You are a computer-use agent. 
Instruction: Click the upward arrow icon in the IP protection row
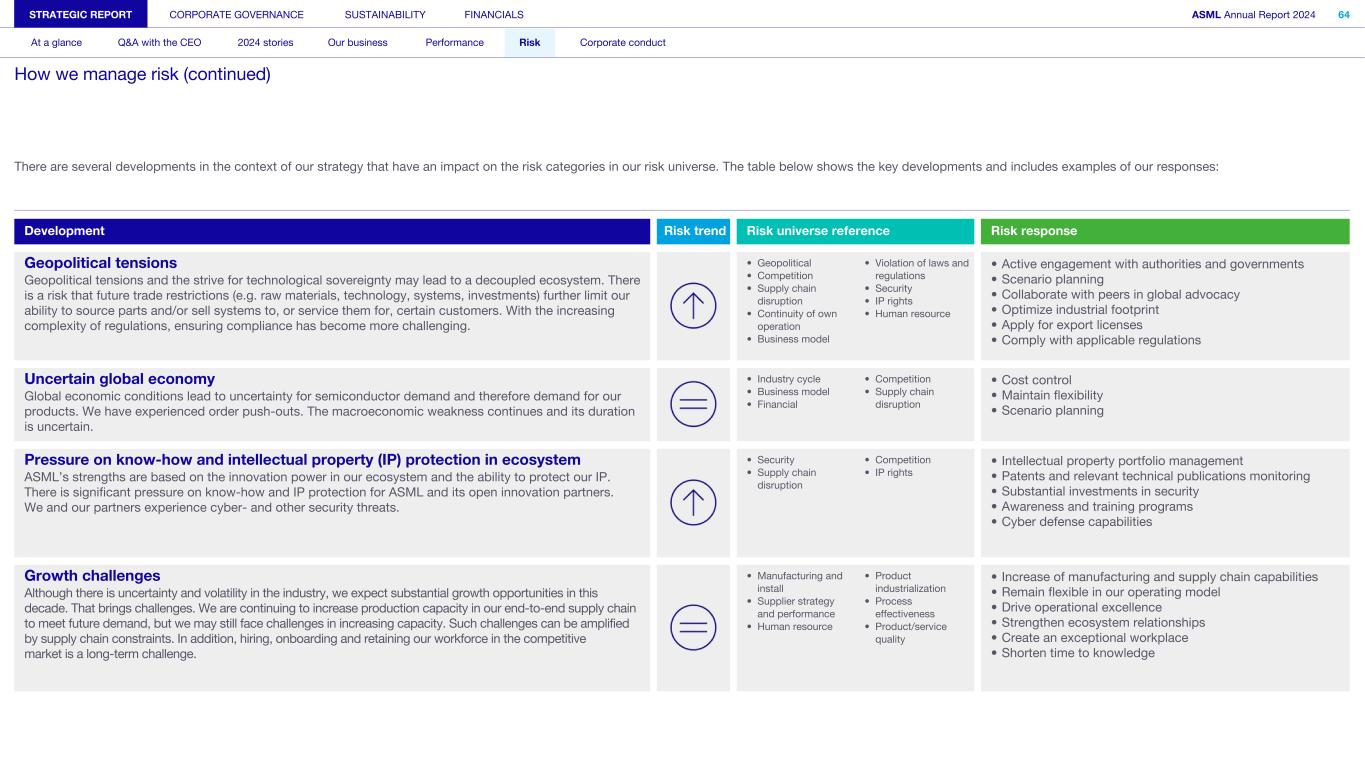click(x=693, y=502)
